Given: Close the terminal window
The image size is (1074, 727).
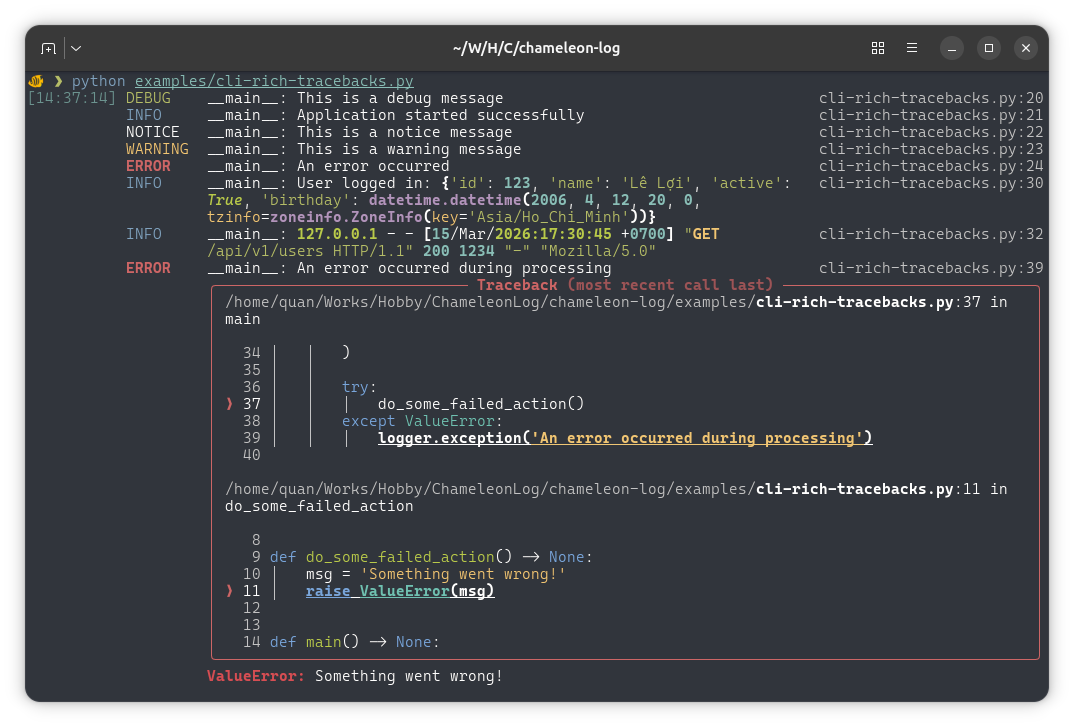Looking at the screenshot, I should tap(1025, 48).
